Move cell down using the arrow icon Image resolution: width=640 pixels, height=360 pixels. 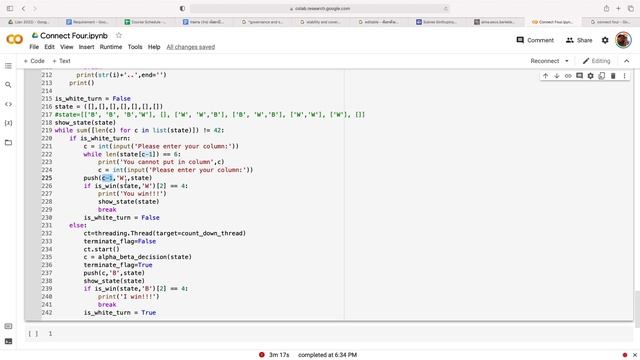point(557,76)
